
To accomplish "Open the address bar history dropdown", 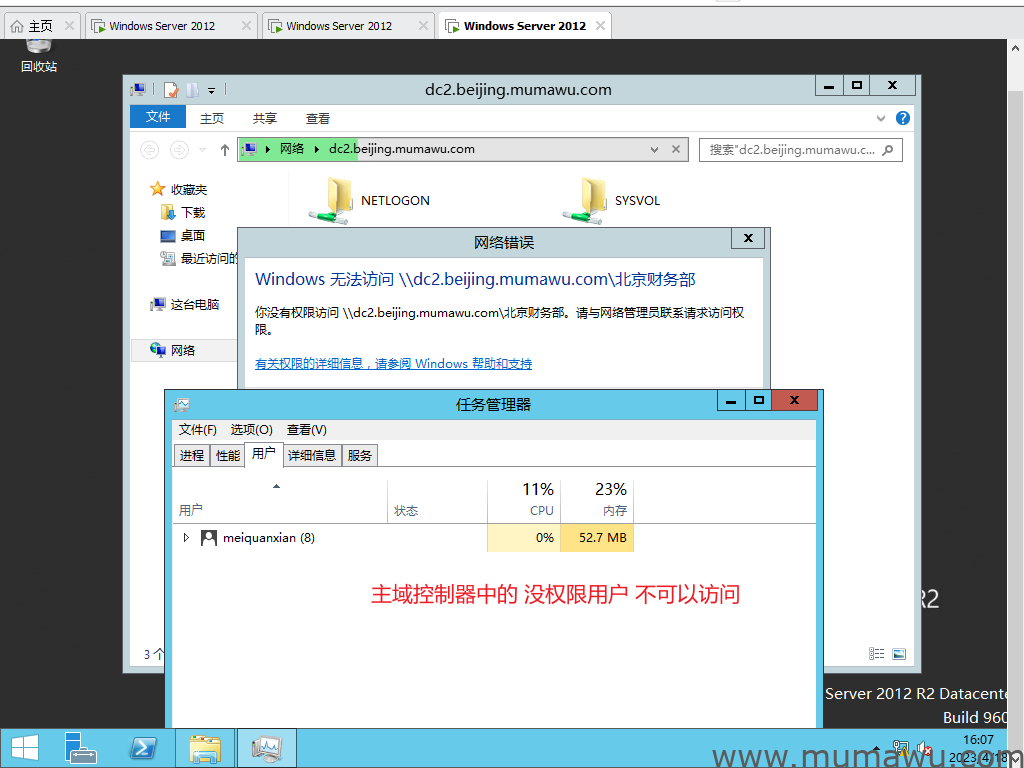I will click(x=653, y=150).
